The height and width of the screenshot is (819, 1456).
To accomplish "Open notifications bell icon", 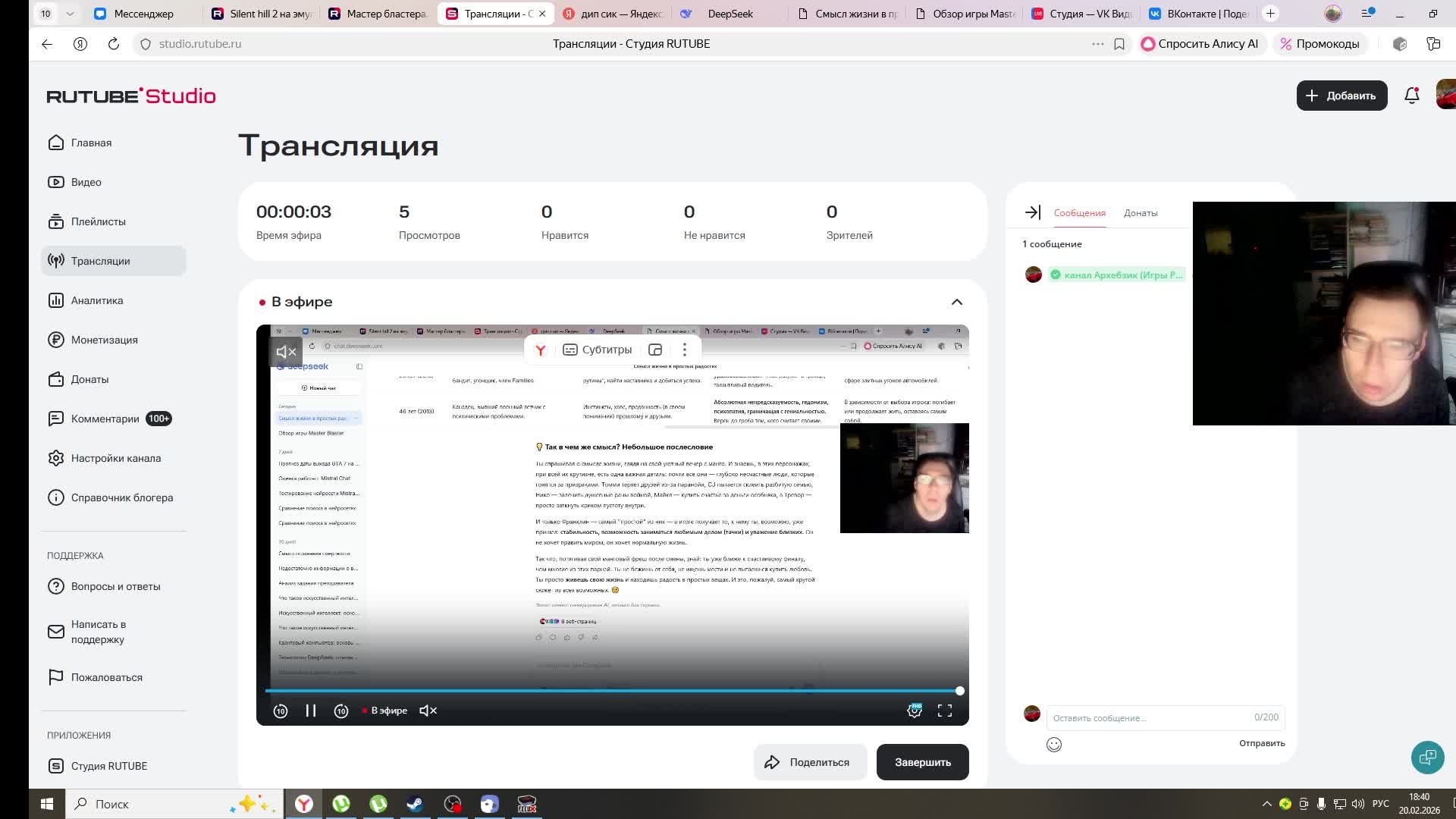I will click(x=1411, y=96).
